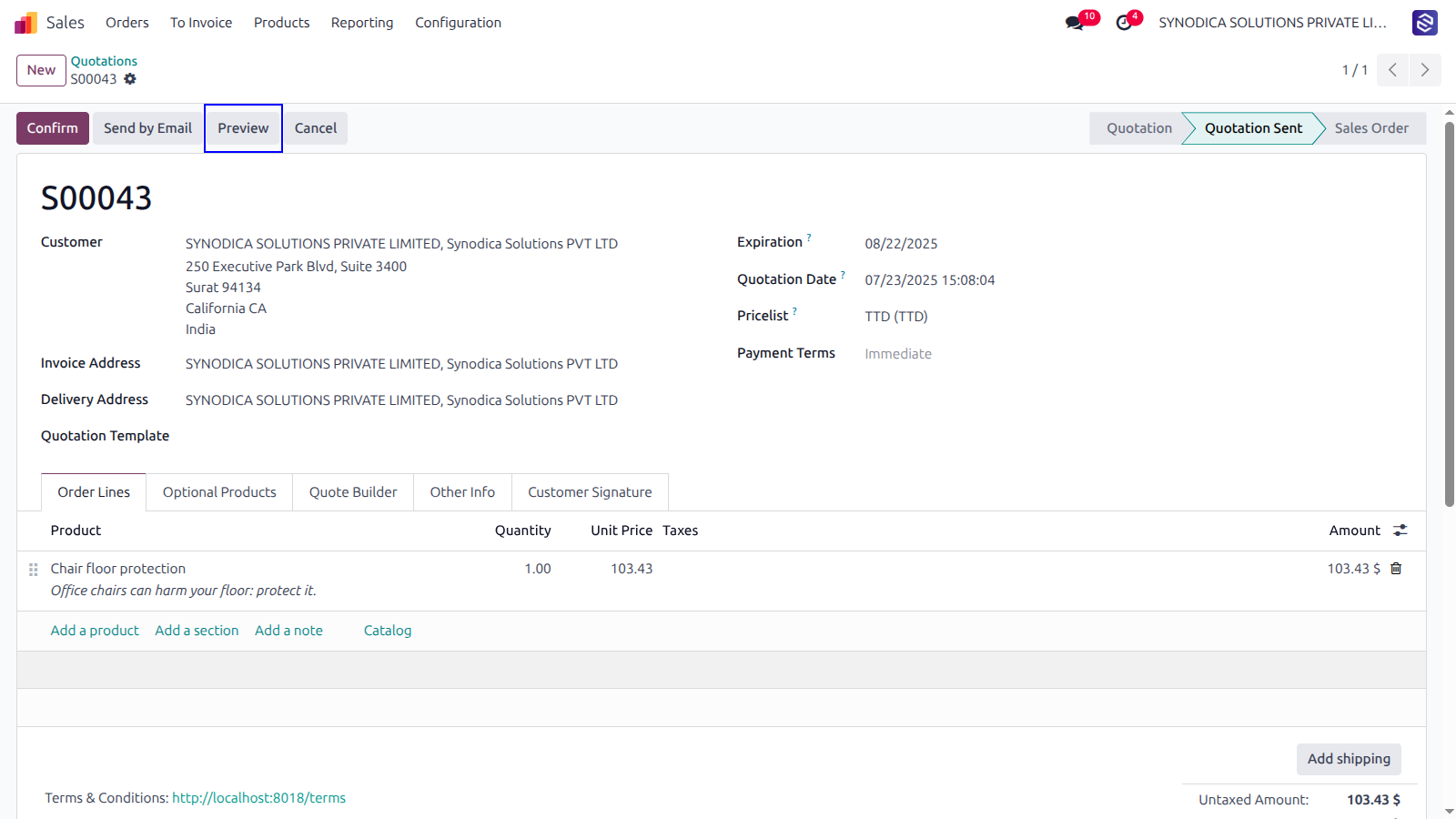Switch to the Quote Builder tab
1456x819 pixels.
(353, 492)
